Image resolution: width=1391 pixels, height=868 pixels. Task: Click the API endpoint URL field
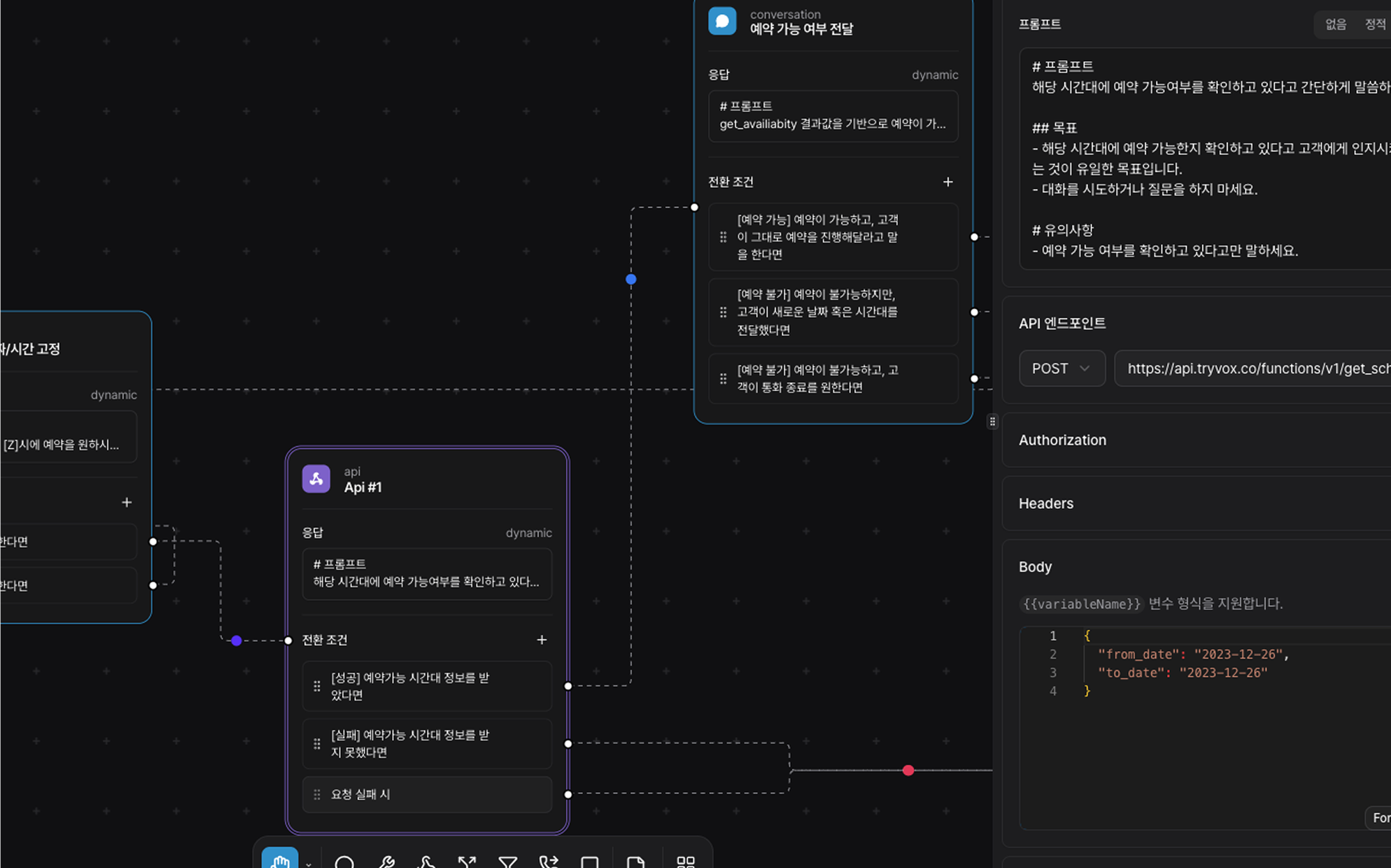[x=1252, y=368]
